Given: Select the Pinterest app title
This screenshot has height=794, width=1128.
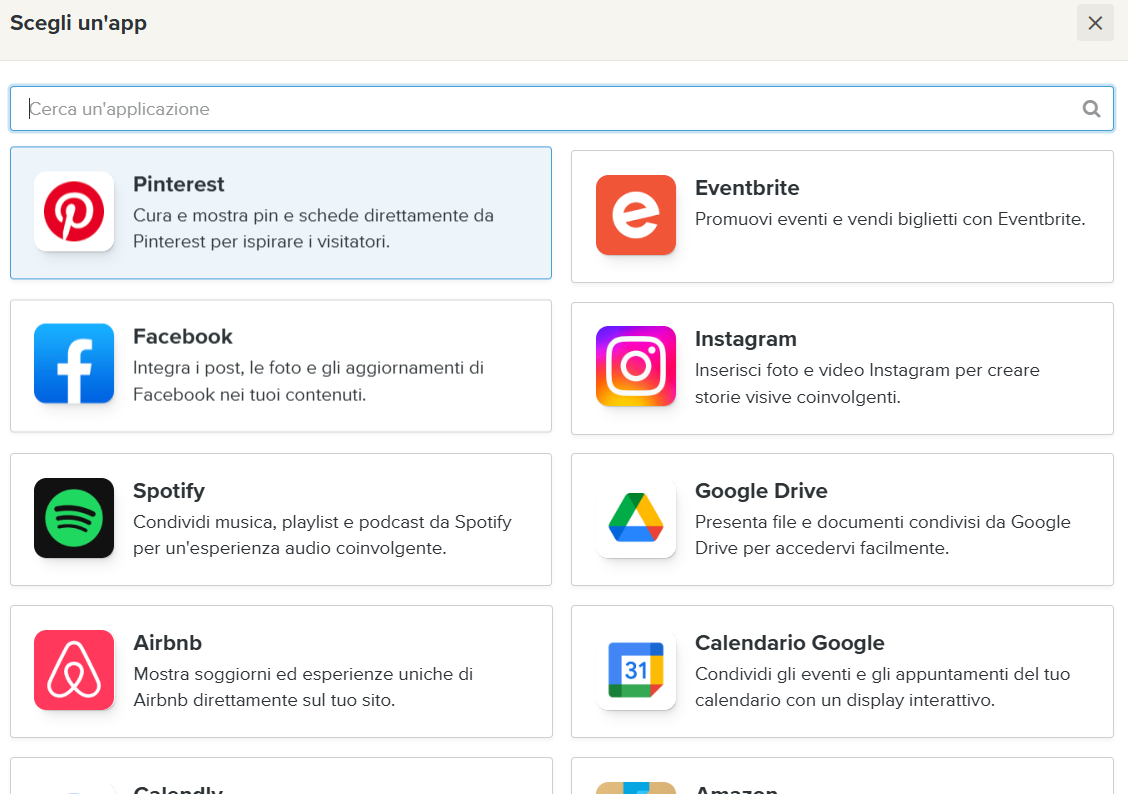Looking at the screenshot, I should (178, 184).
